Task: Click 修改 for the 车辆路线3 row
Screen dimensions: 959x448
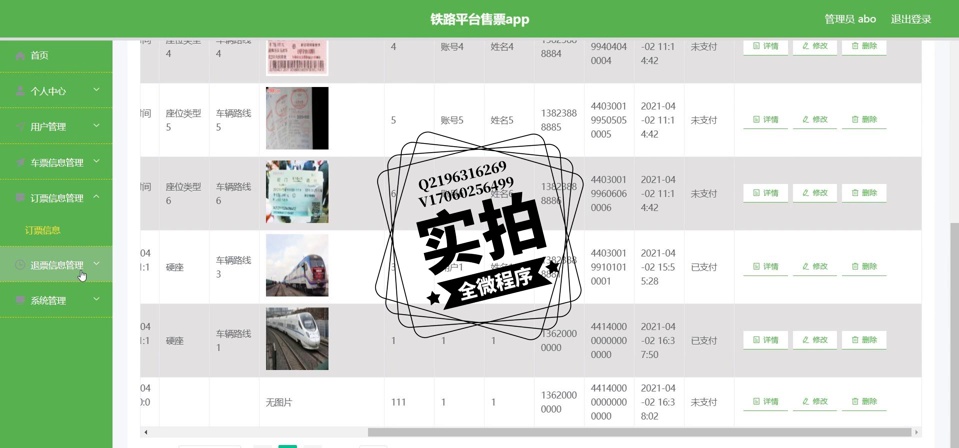Action: (x=815, y=267)
